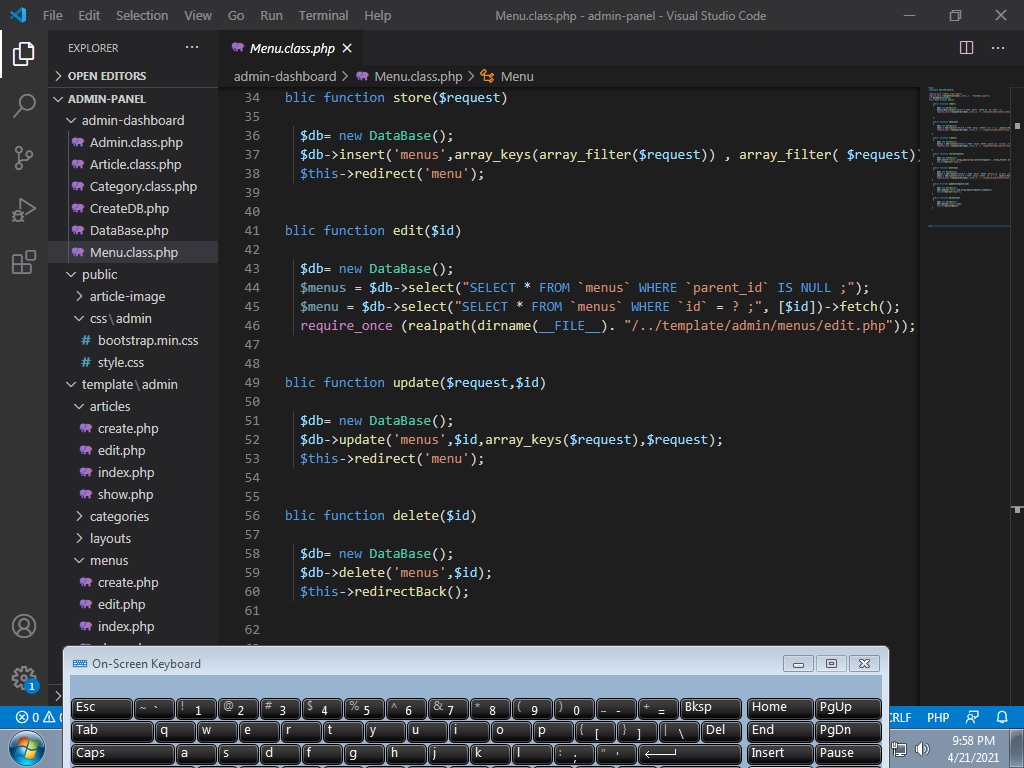Open Explorer views and more actions
The width and height of the screenshot is (1024, 768).
(192, 48)
